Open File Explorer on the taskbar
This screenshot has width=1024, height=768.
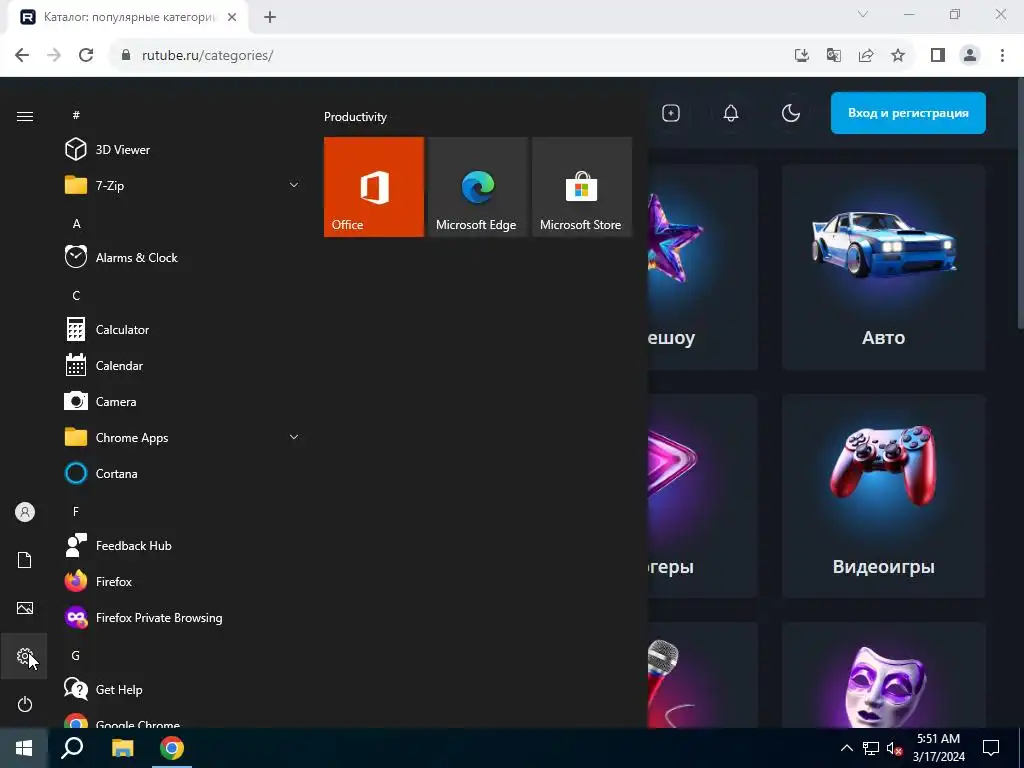122,748
